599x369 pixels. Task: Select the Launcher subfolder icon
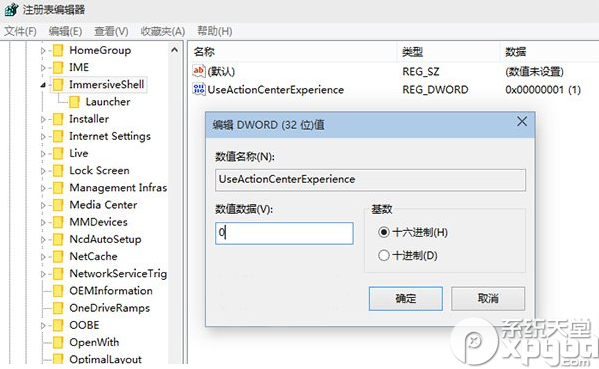(x=74, y=102)
